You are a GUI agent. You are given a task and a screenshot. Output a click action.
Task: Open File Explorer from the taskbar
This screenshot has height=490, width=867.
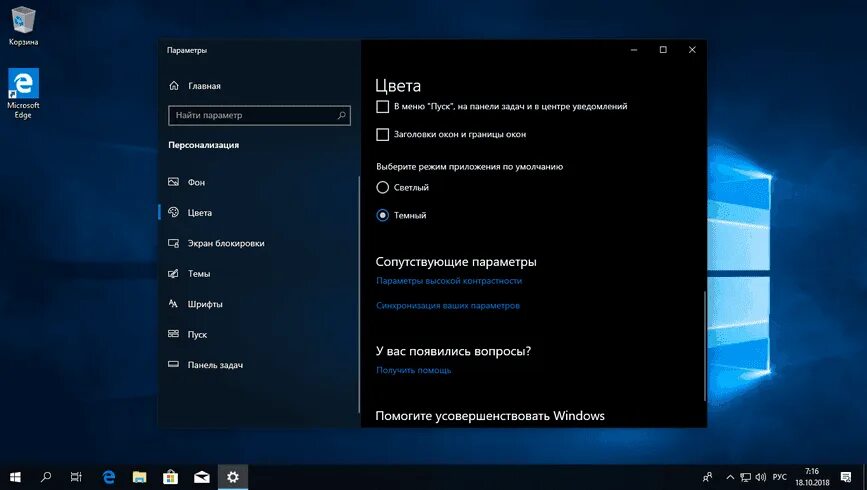(x=139, y=477)
